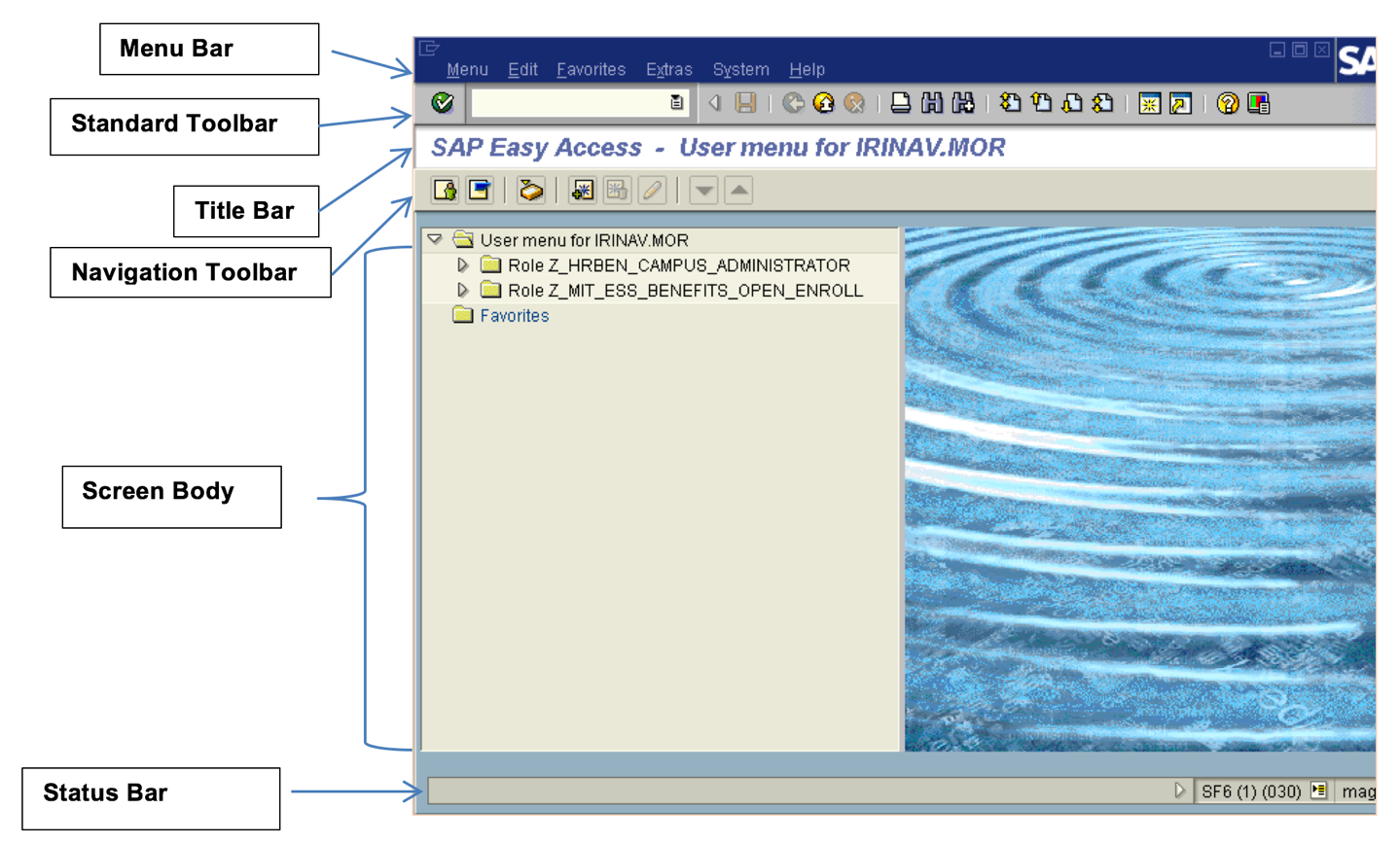Click the Delete Favorites icon
Viewport: 1400px width, 844px height.
(617, 190)
